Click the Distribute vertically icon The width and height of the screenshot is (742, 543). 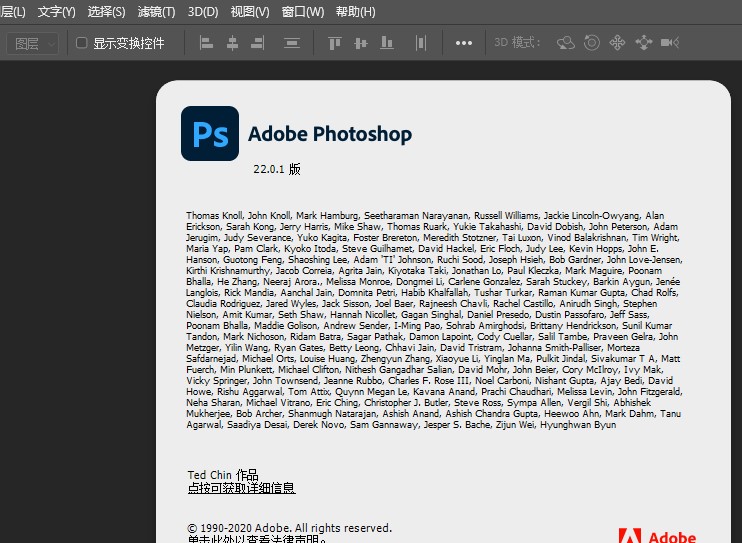(292, 43)
